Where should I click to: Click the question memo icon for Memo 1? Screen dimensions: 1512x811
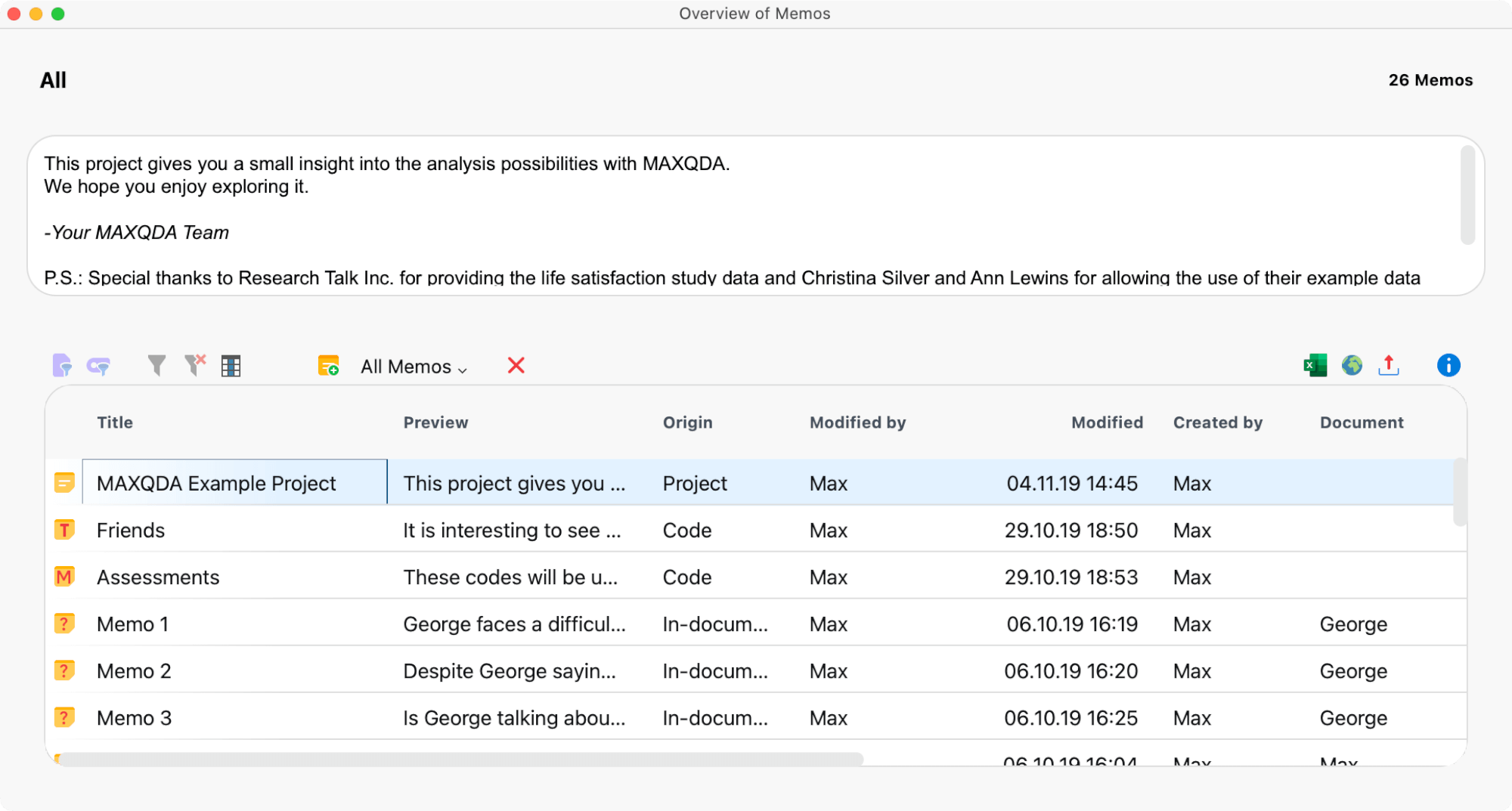(x=64, y=623)
